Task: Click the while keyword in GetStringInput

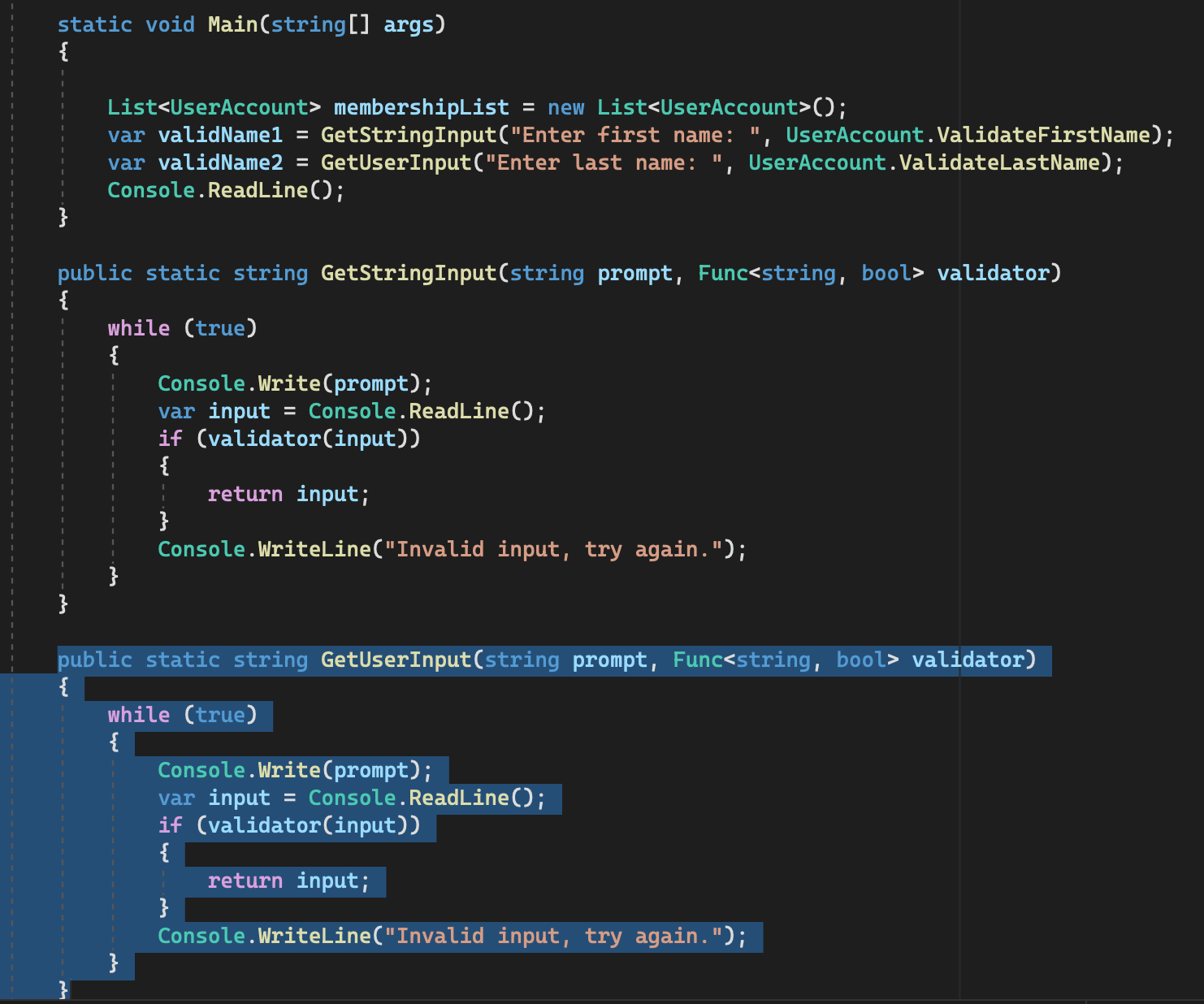Action: pyautogui.click(x=139, y=328)
